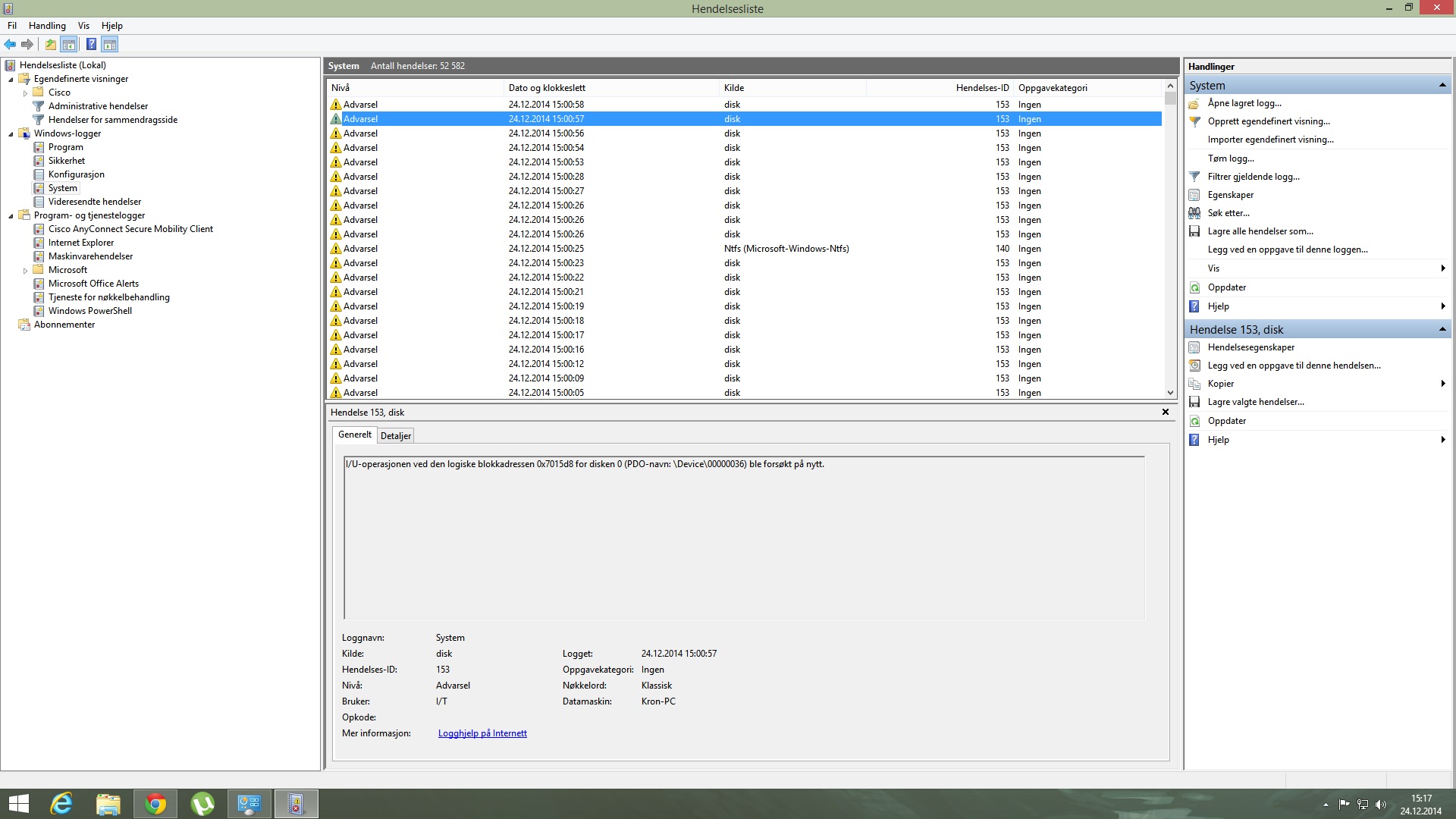1456x819 pixels.
Task: Open Logghjelp på Internett link
Action: (x=482, y=733)
